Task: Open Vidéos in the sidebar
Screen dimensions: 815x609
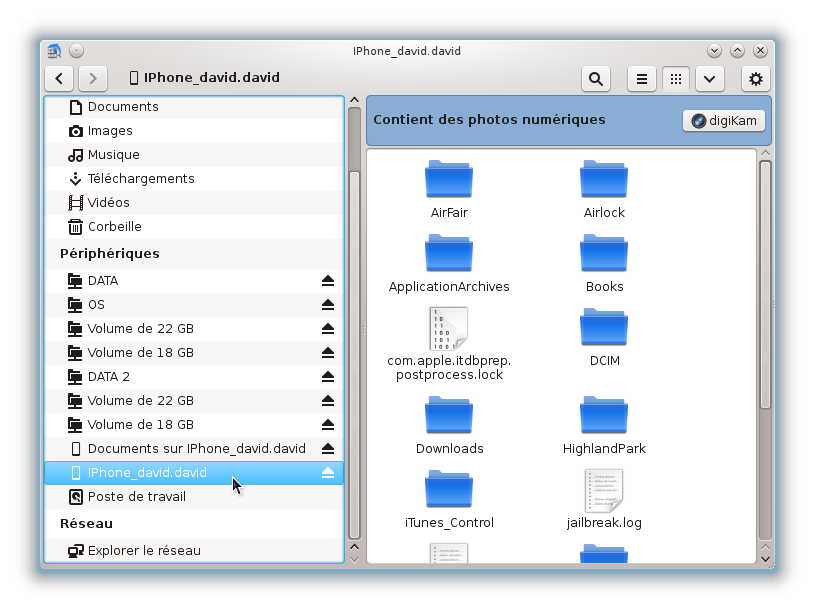Action: 194,203
